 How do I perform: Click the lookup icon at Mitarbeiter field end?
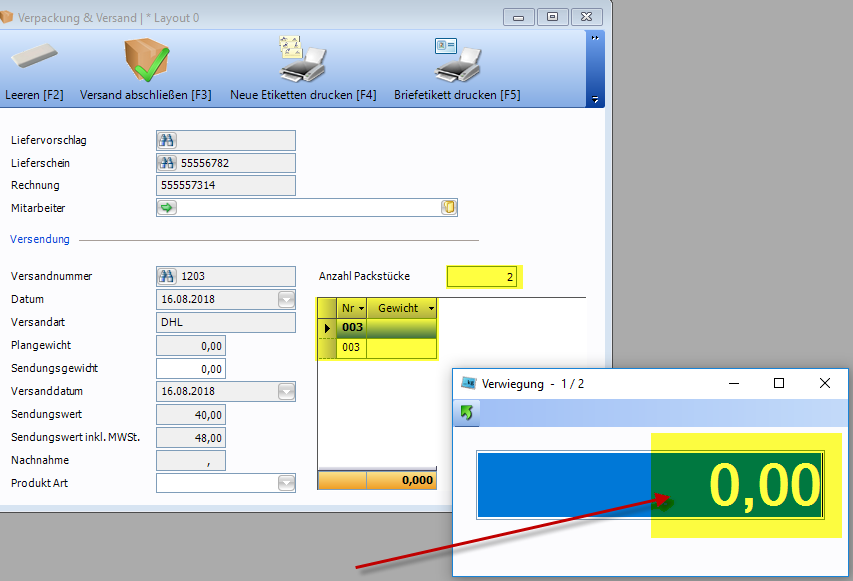(449, 208)
